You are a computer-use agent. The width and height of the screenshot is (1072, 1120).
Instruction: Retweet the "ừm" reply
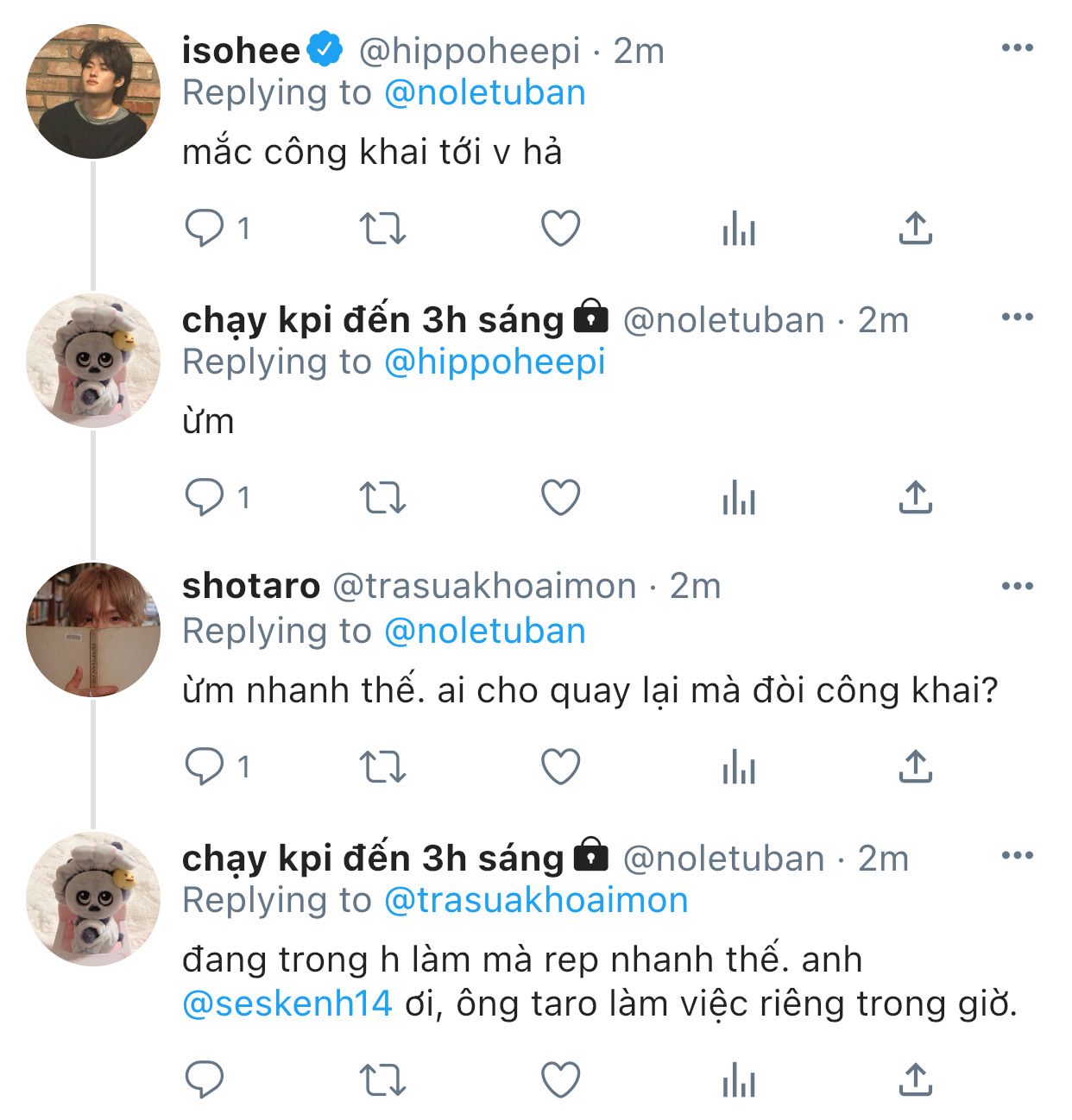[382, 498]
